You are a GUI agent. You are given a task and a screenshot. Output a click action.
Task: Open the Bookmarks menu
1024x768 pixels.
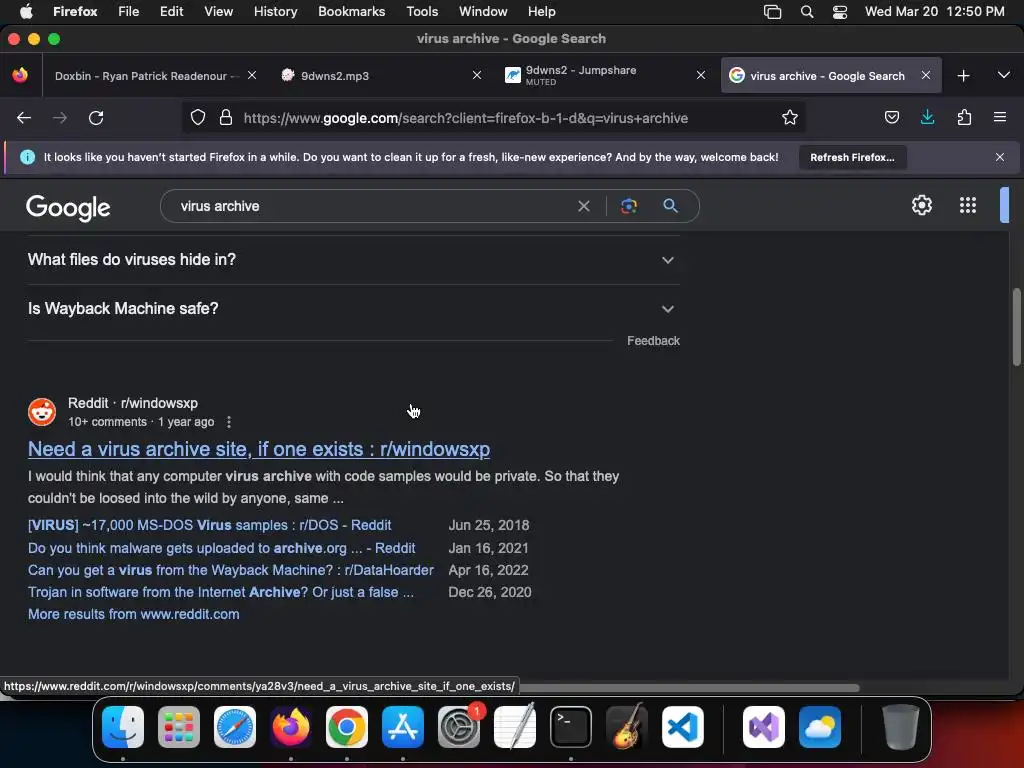pos(351,12)
